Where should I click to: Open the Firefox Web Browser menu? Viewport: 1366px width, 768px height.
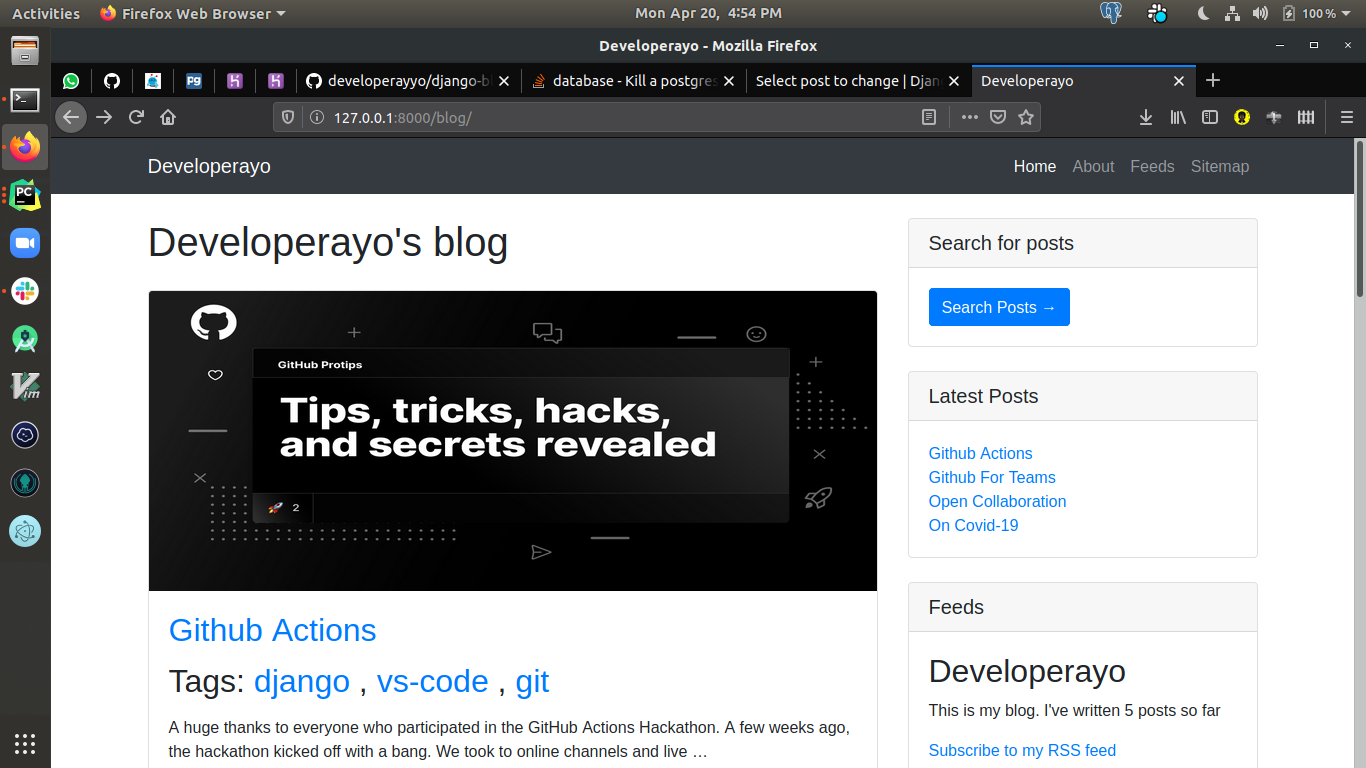189,13
